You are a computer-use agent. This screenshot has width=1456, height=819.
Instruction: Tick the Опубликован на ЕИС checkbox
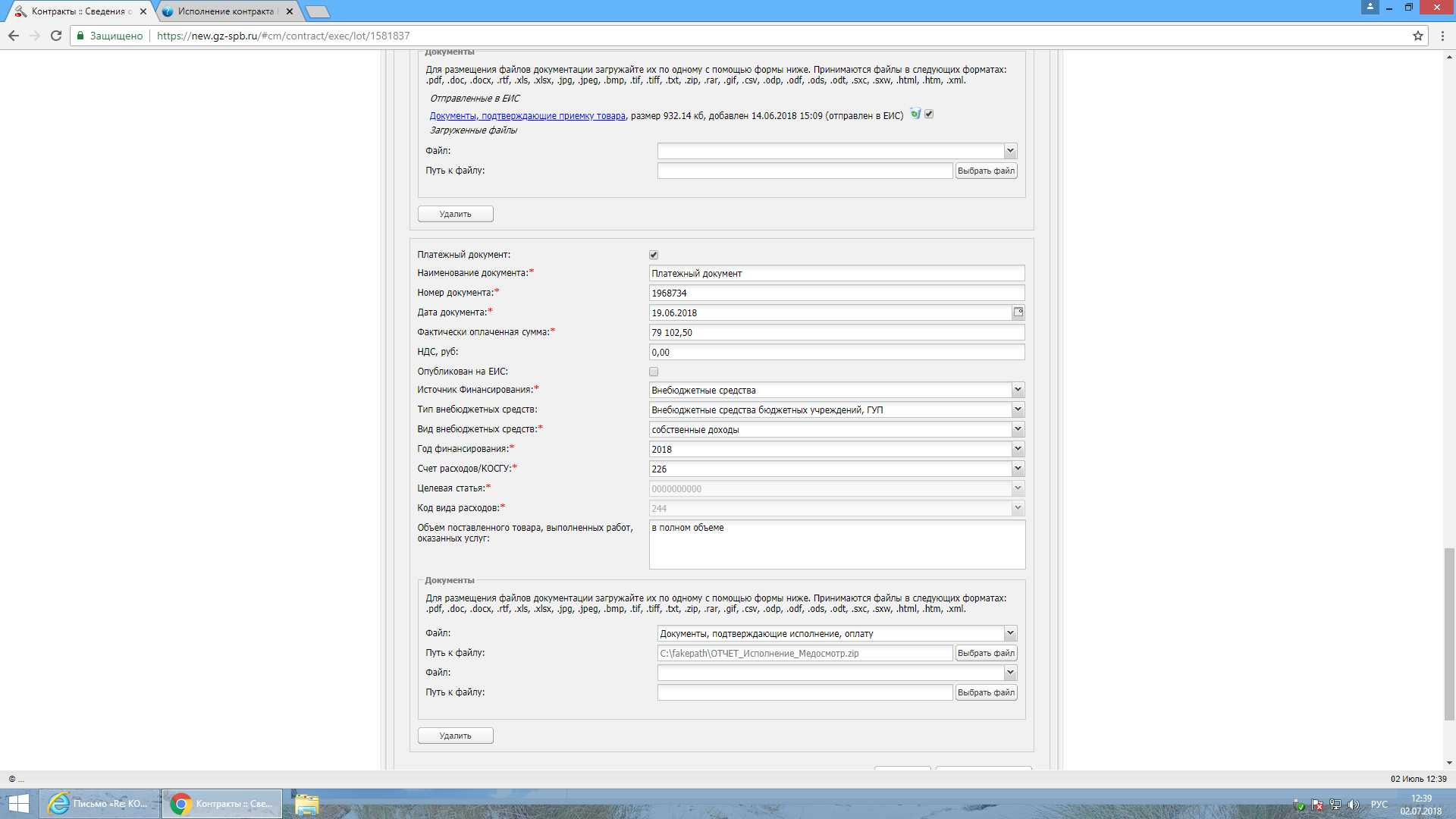(x=654, y=372)
